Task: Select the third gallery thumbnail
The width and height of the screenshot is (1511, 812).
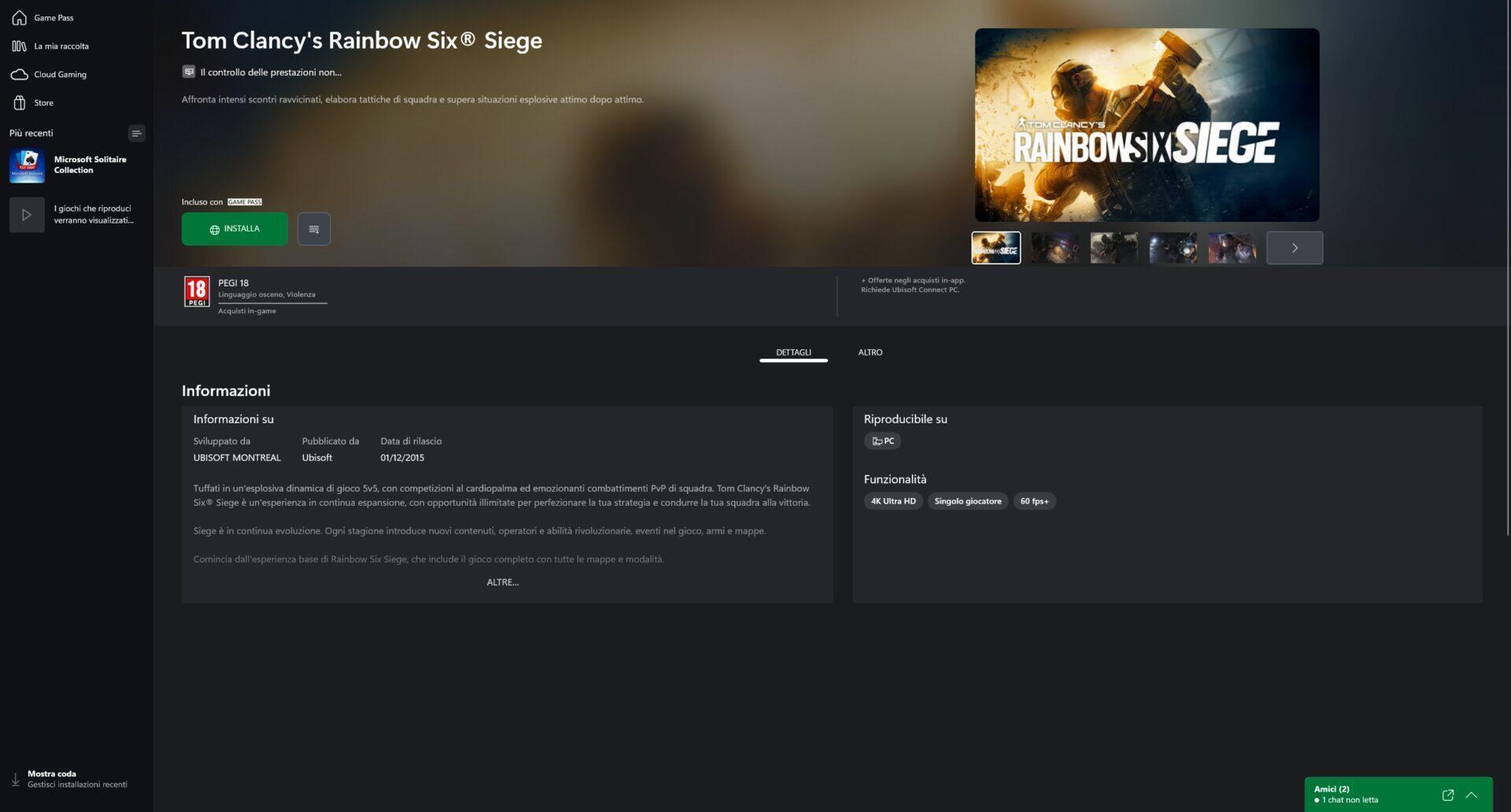Action: pyautogui.click(x=1114, y=248)
